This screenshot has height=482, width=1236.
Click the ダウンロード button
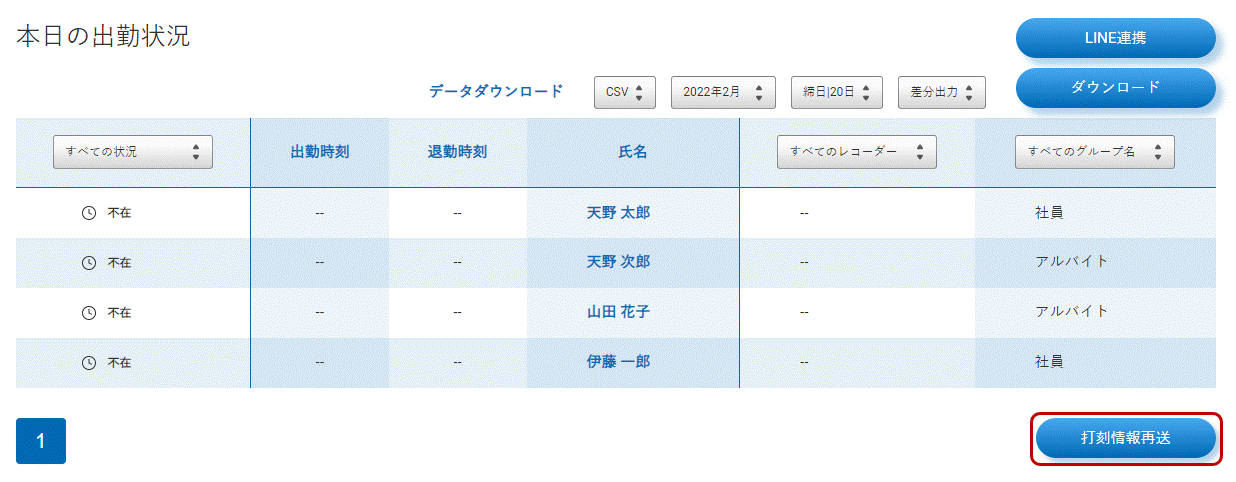tap(1115, 87)
